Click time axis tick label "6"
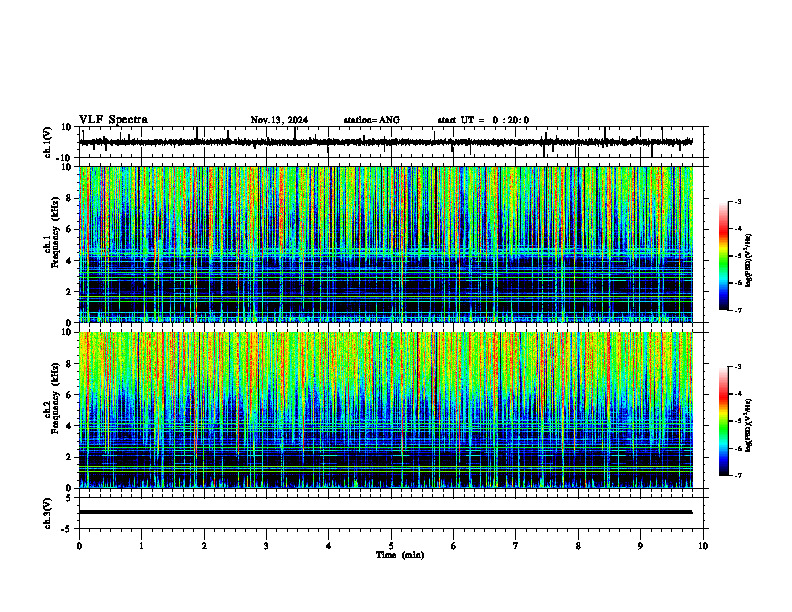 (x=453, y=546)
